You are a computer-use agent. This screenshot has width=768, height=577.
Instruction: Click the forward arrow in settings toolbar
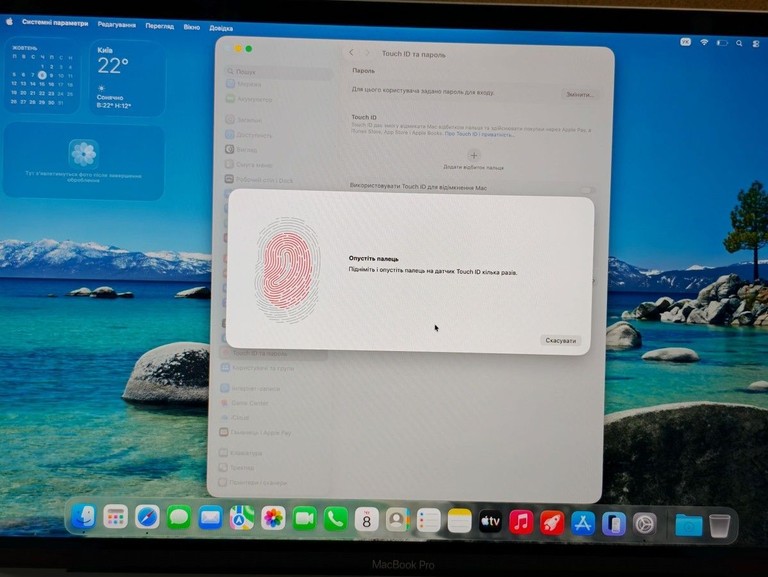click(x=367, y=53)
